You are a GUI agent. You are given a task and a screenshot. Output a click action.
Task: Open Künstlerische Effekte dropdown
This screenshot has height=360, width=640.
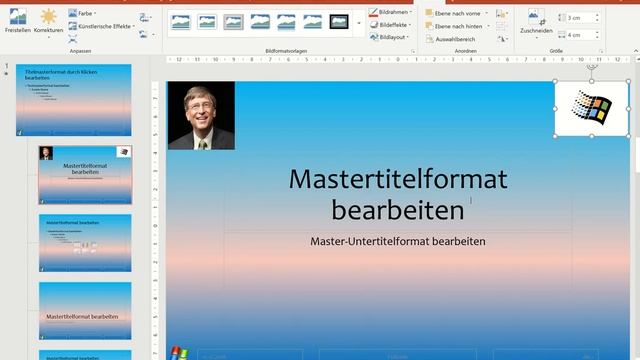[101, 26]
